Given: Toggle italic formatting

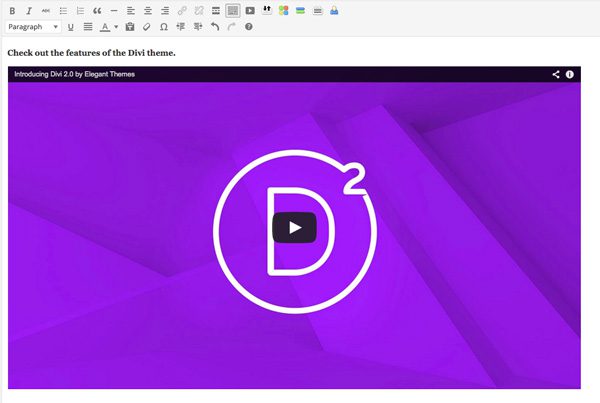Looking at the screenshot, I should 29,11.
